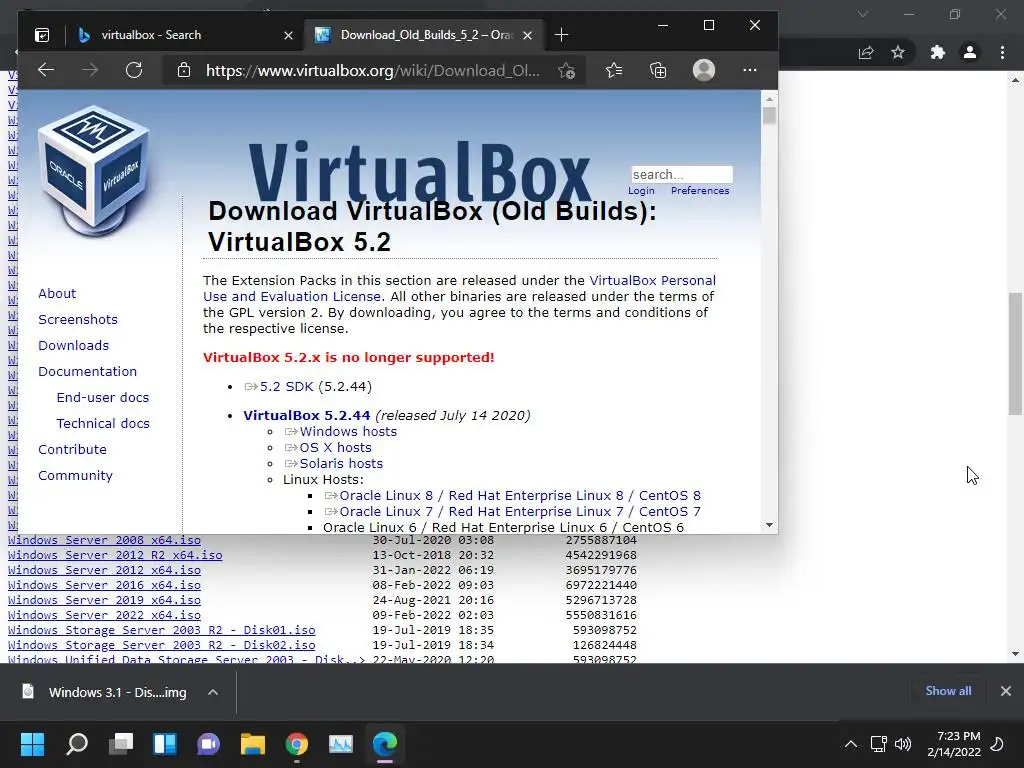Open the VirtualBox 5.2.44 link
This screenshot has width=1024, height=768.
(x=306, y=415)
